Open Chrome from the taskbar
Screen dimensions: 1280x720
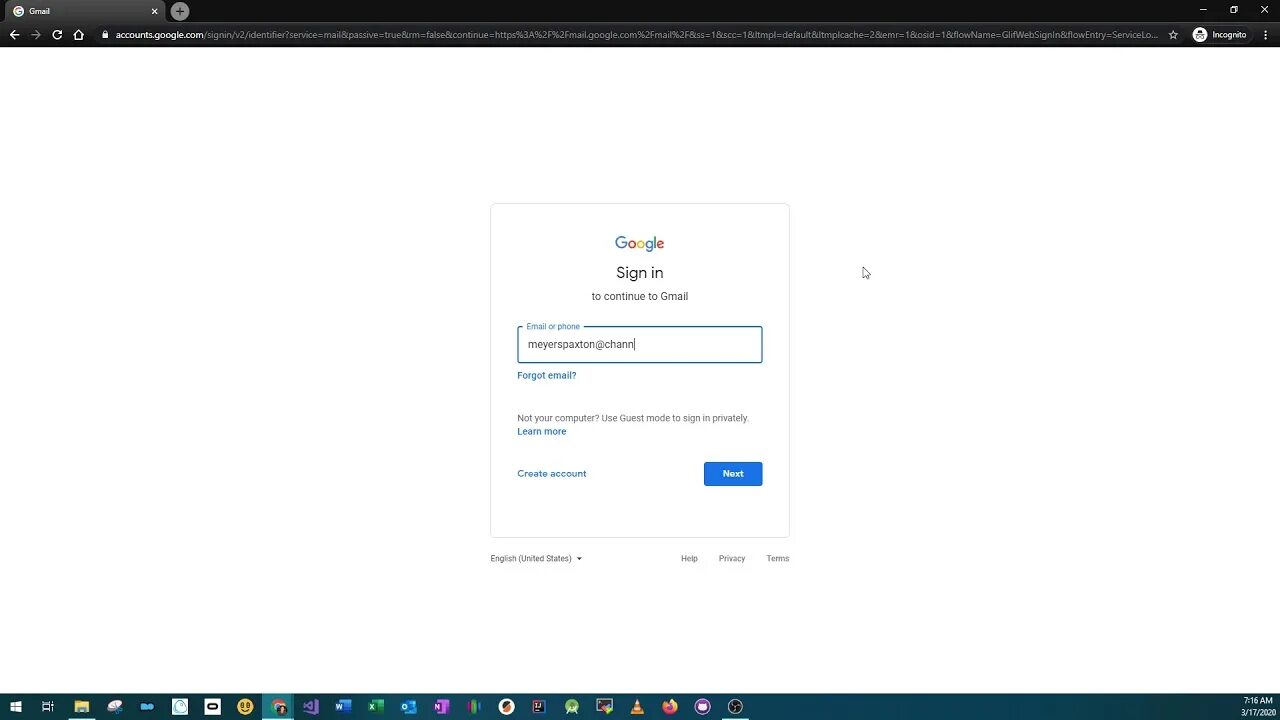278,707
